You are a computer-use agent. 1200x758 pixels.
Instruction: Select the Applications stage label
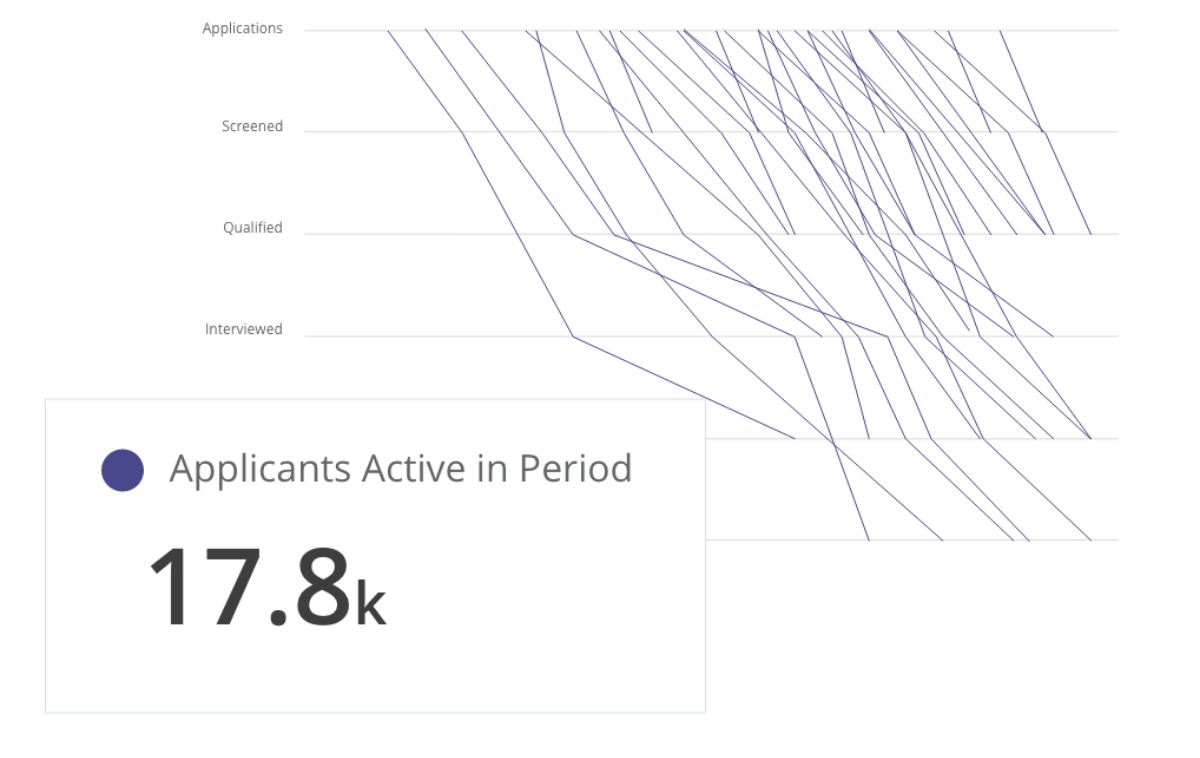242,29
